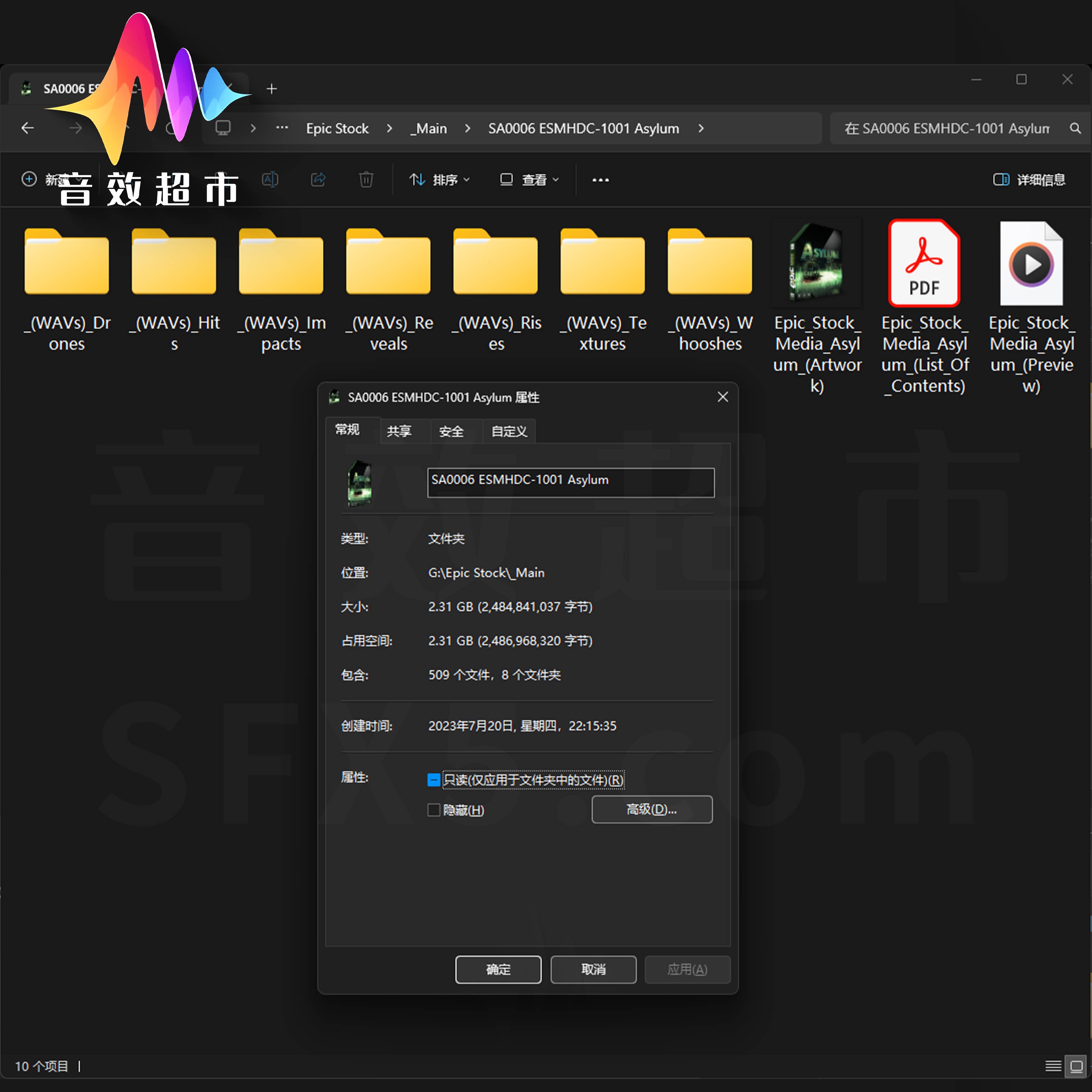The width and height of the screenshot is (1092, 1092).
Task: Click the folder name text field
Action: point(570,482)
